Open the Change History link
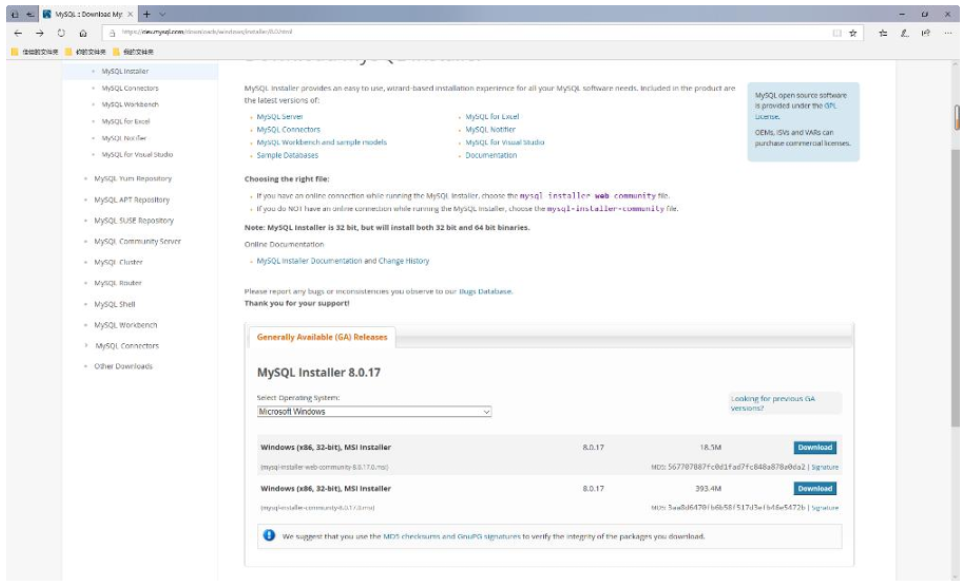This screenshot has width=963, height=586. [x=404, y=261]
